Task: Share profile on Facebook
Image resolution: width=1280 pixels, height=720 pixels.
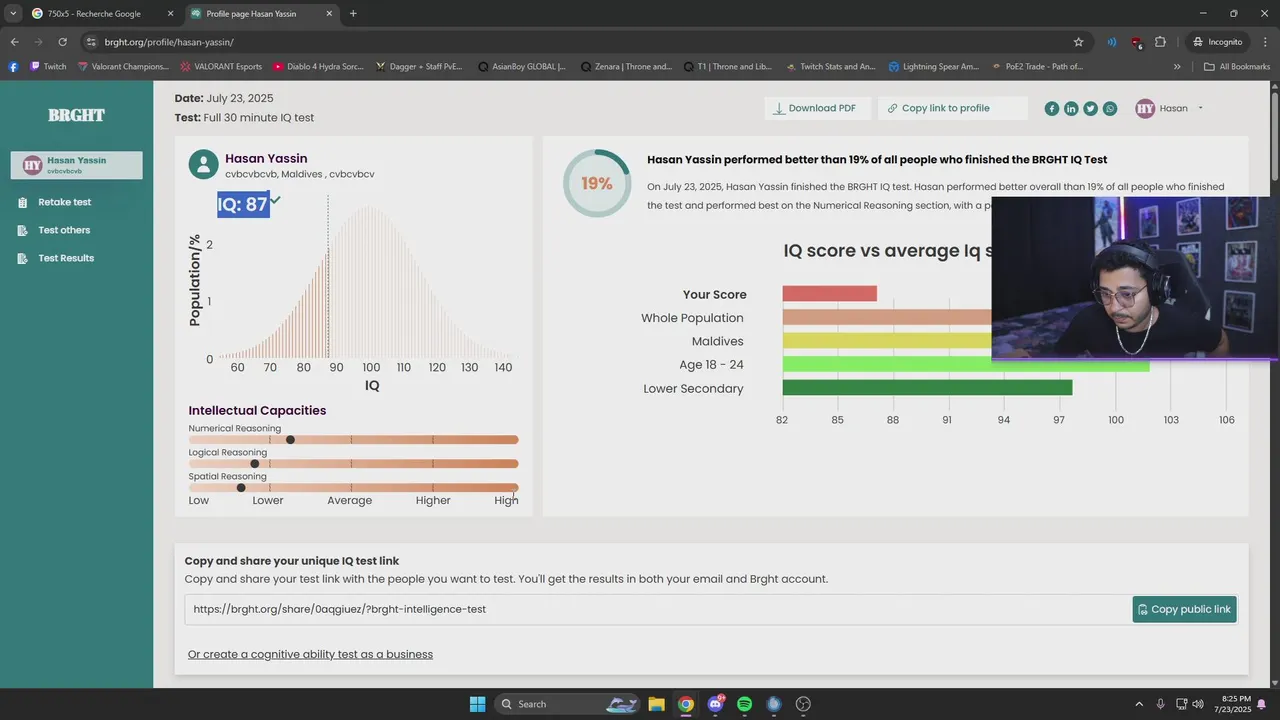Action: 1052,108
